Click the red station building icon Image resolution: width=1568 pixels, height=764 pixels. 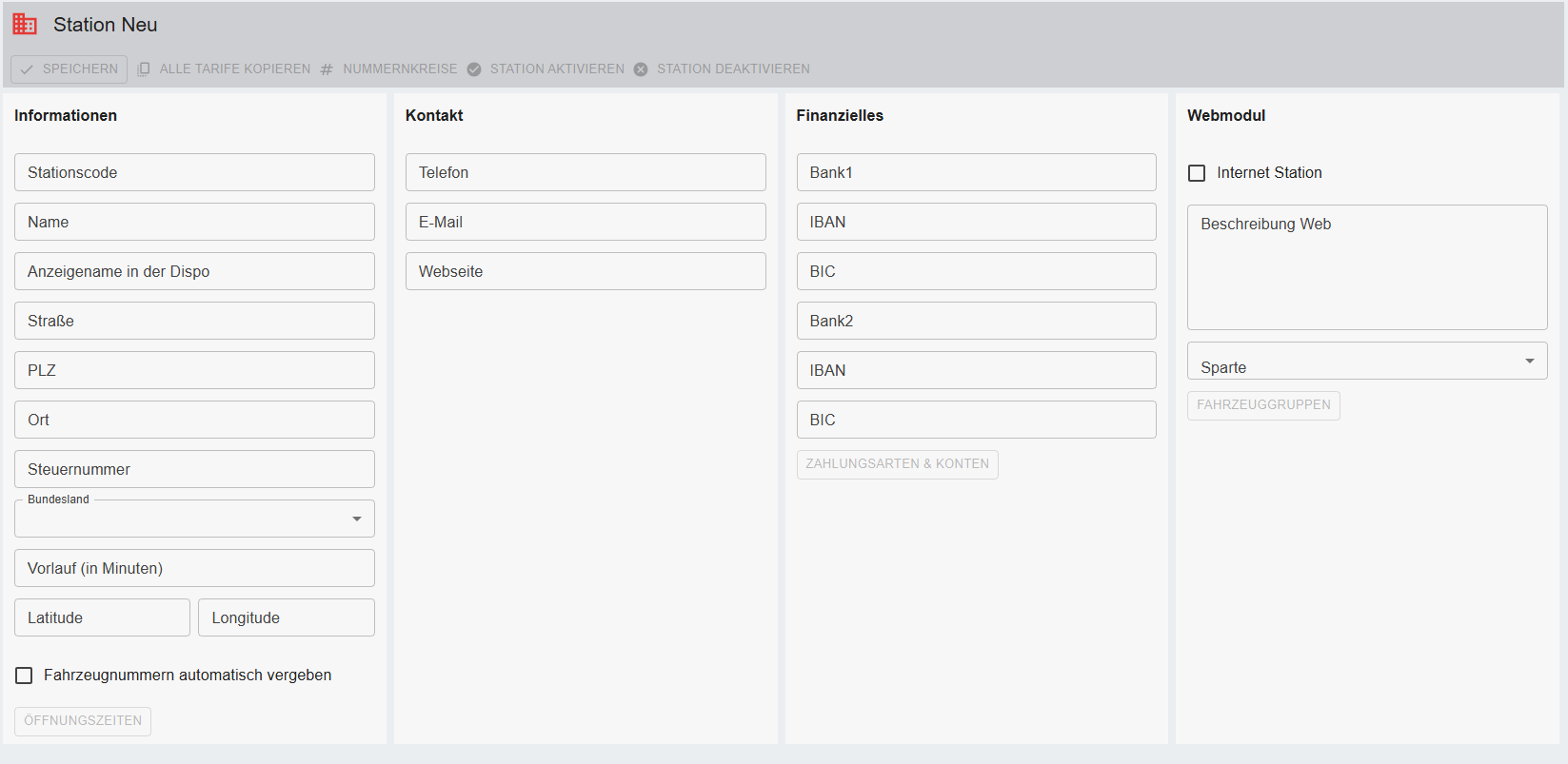tap(25, 25)
